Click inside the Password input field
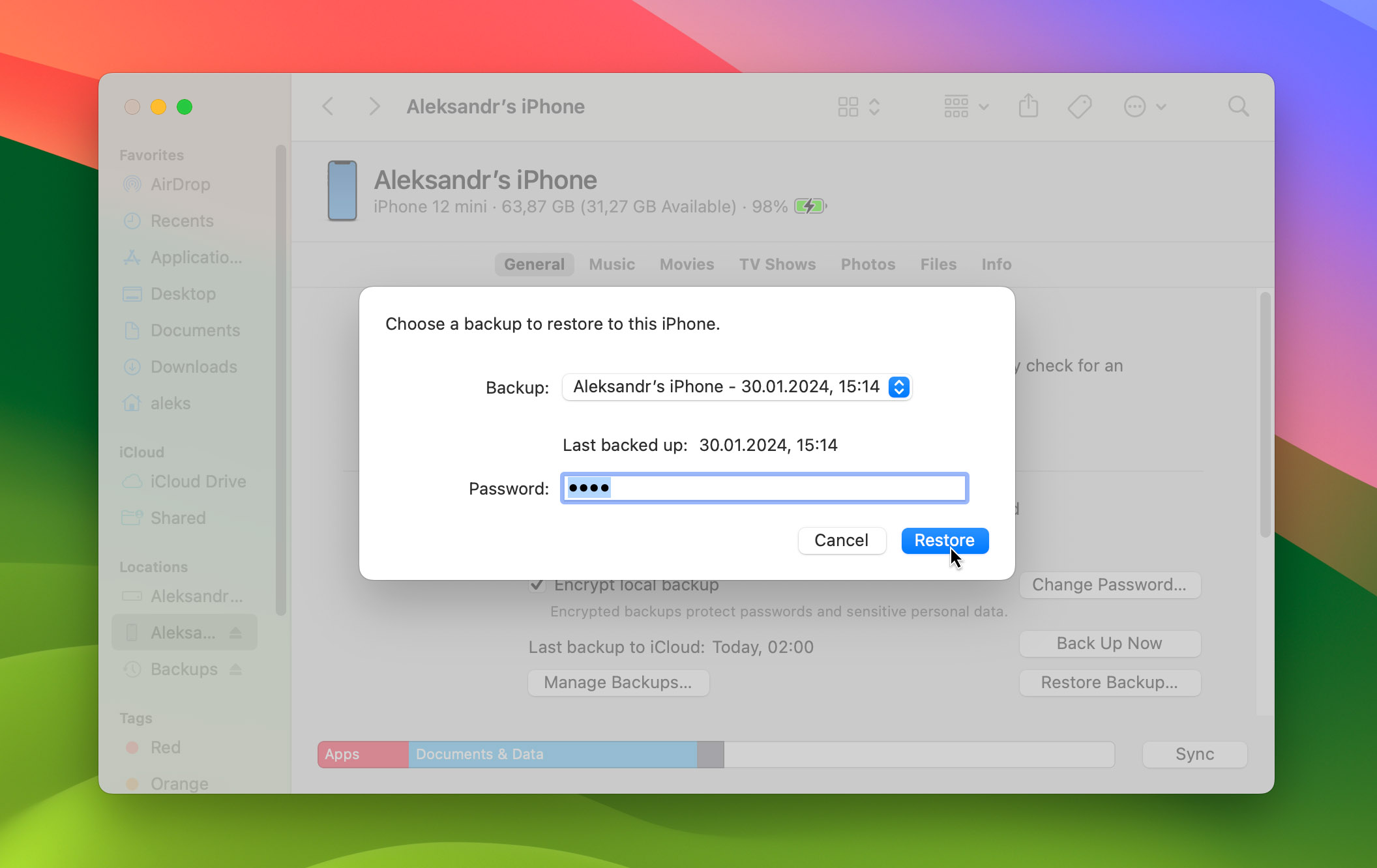Viewport: 1377px width, 868px height. (763, 487)
